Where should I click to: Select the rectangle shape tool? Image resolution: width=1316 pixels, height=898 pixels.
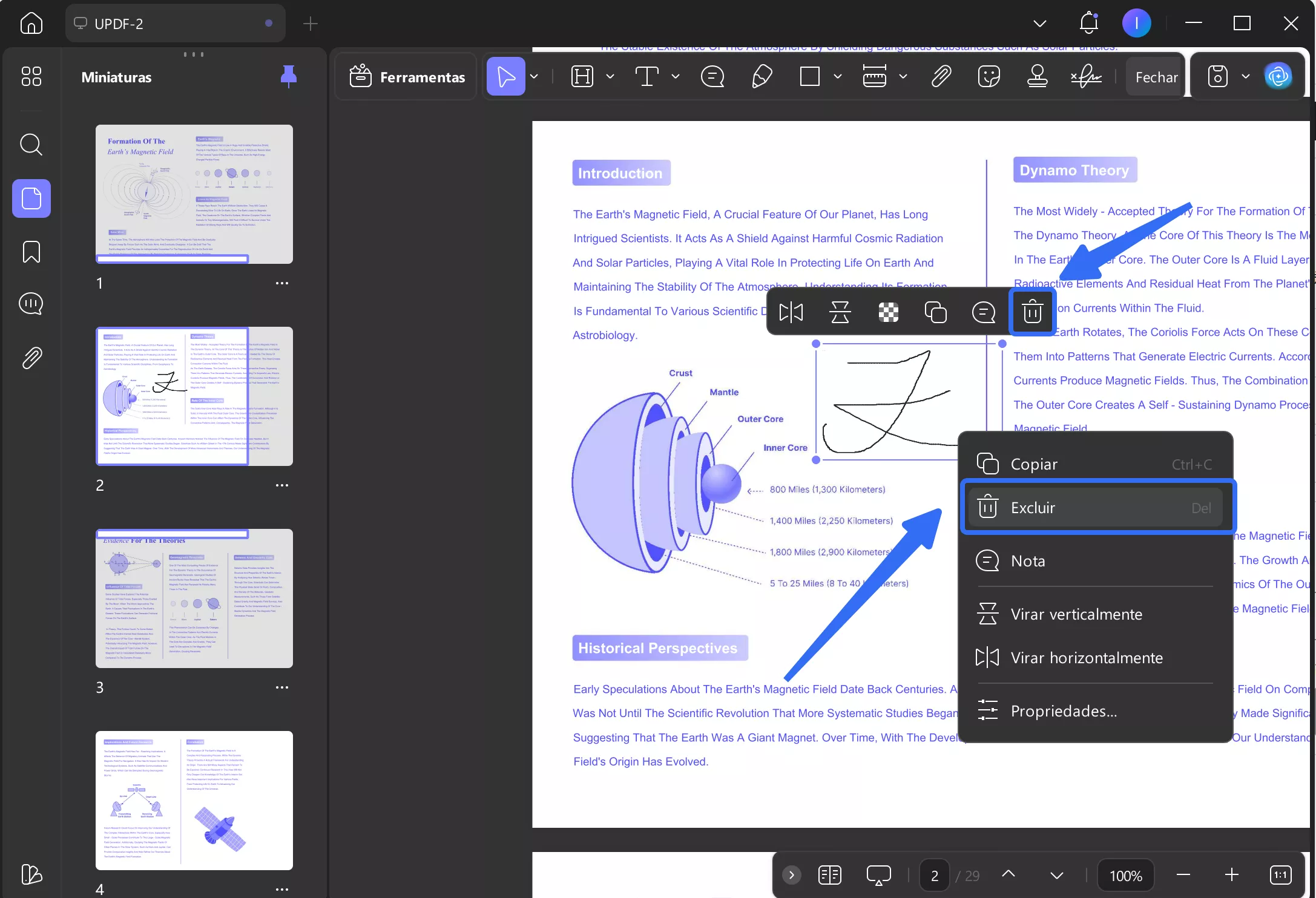(809, 76)
